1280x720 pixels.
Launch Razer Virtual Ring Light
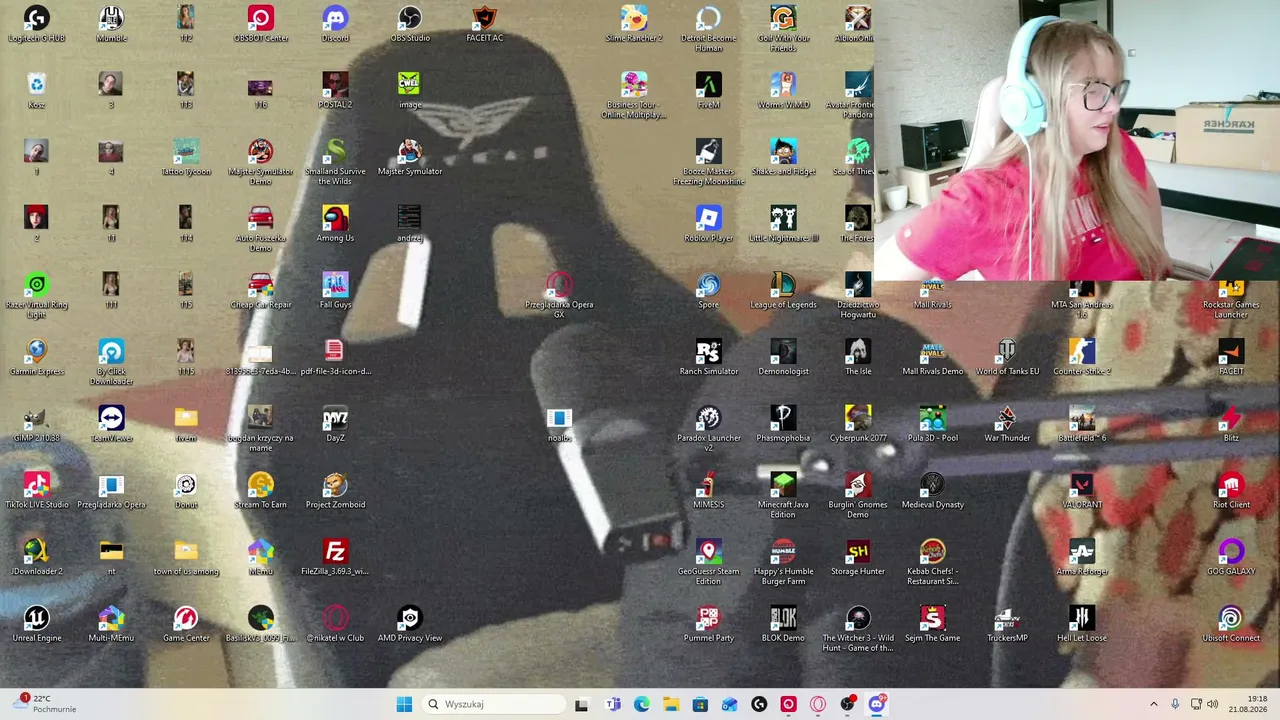[x=36, y=296]
